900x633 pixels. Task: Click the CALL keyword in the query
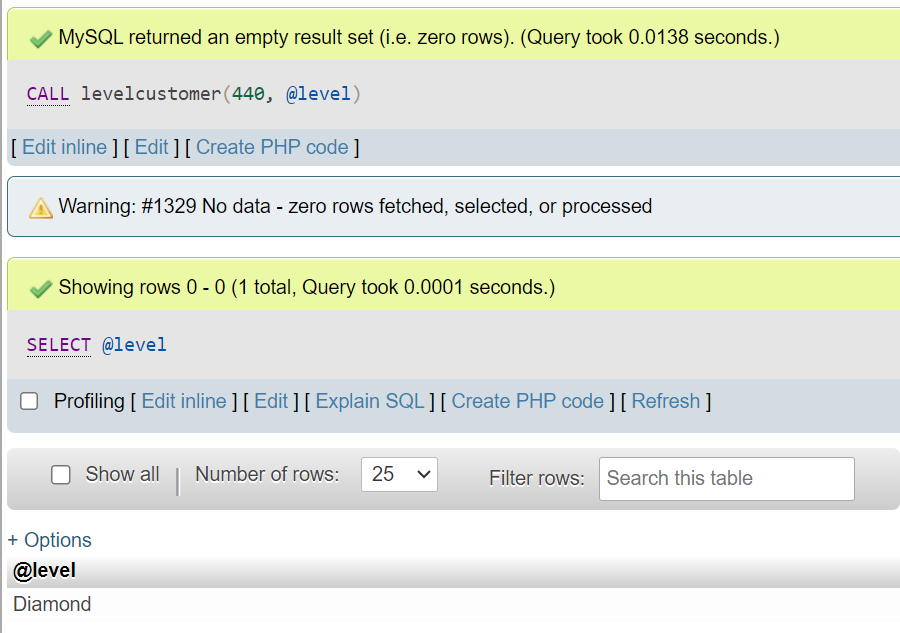[x=48, y=94]
